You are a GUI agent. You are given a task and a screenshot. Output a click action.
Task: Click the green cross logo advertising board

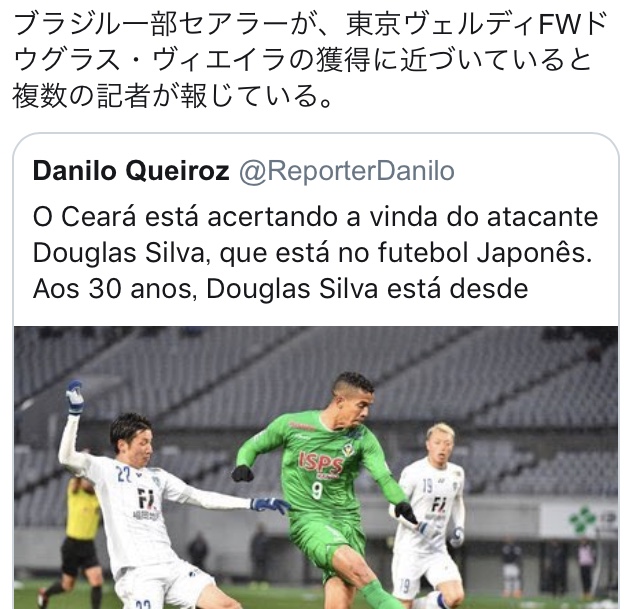click(x=580, y=519)
